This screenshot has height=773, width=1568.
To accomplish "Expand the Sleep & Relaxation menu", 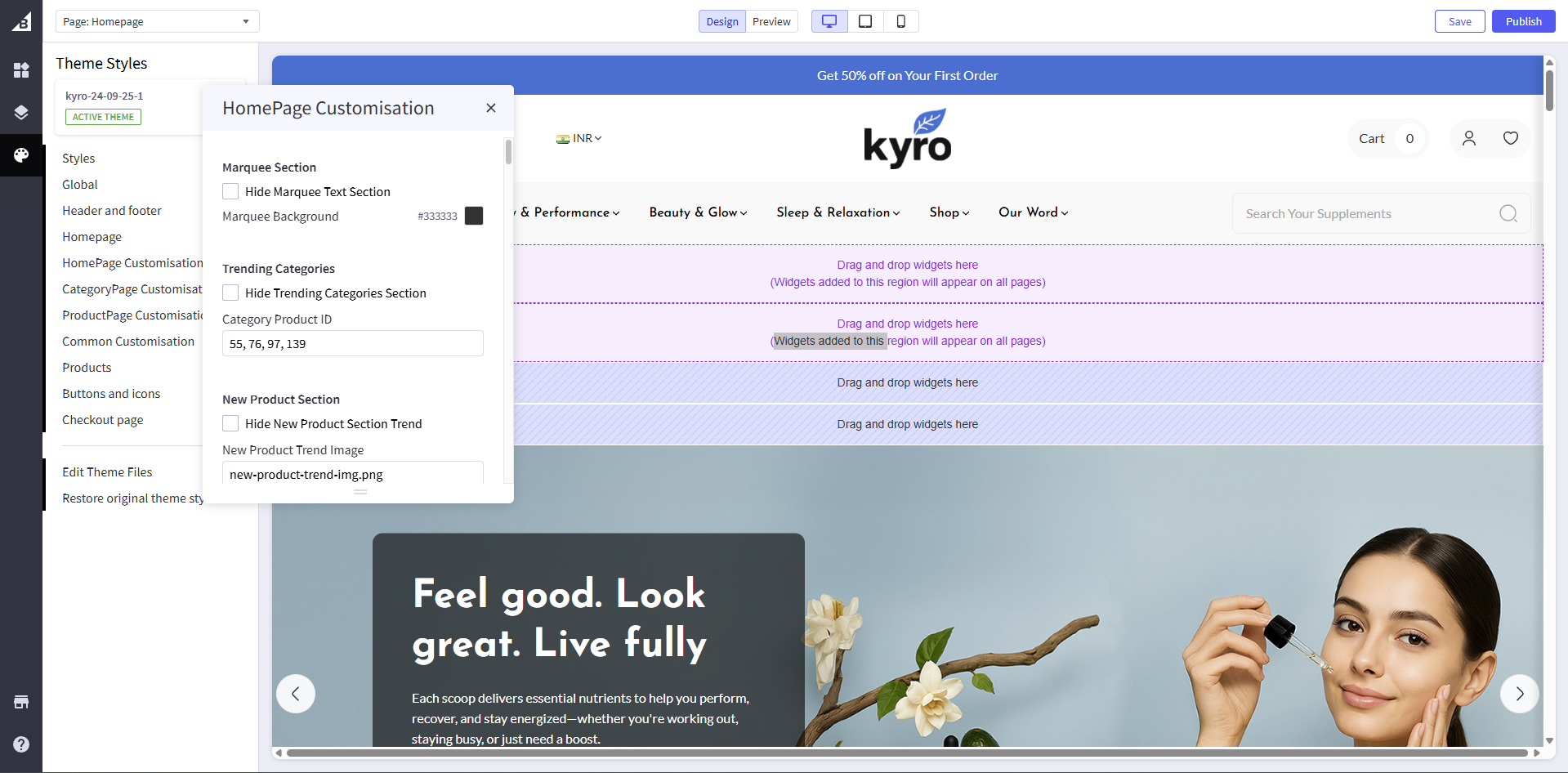I will coord(838,212).
